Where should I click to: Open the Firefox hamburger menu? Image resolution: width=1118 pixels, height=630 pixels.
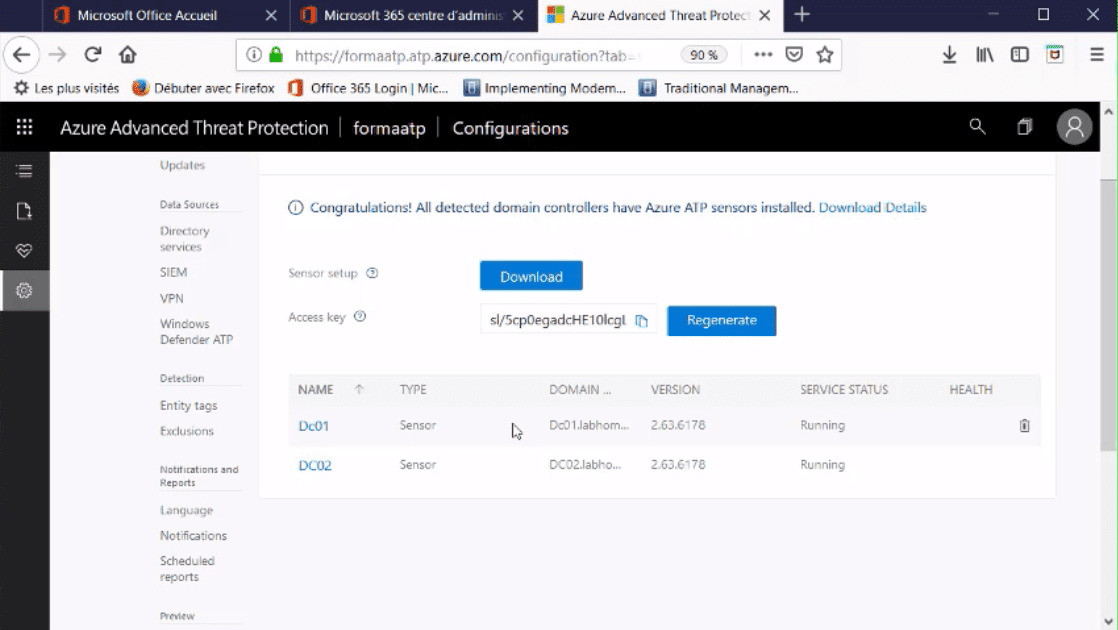[x=1097, y=55]
